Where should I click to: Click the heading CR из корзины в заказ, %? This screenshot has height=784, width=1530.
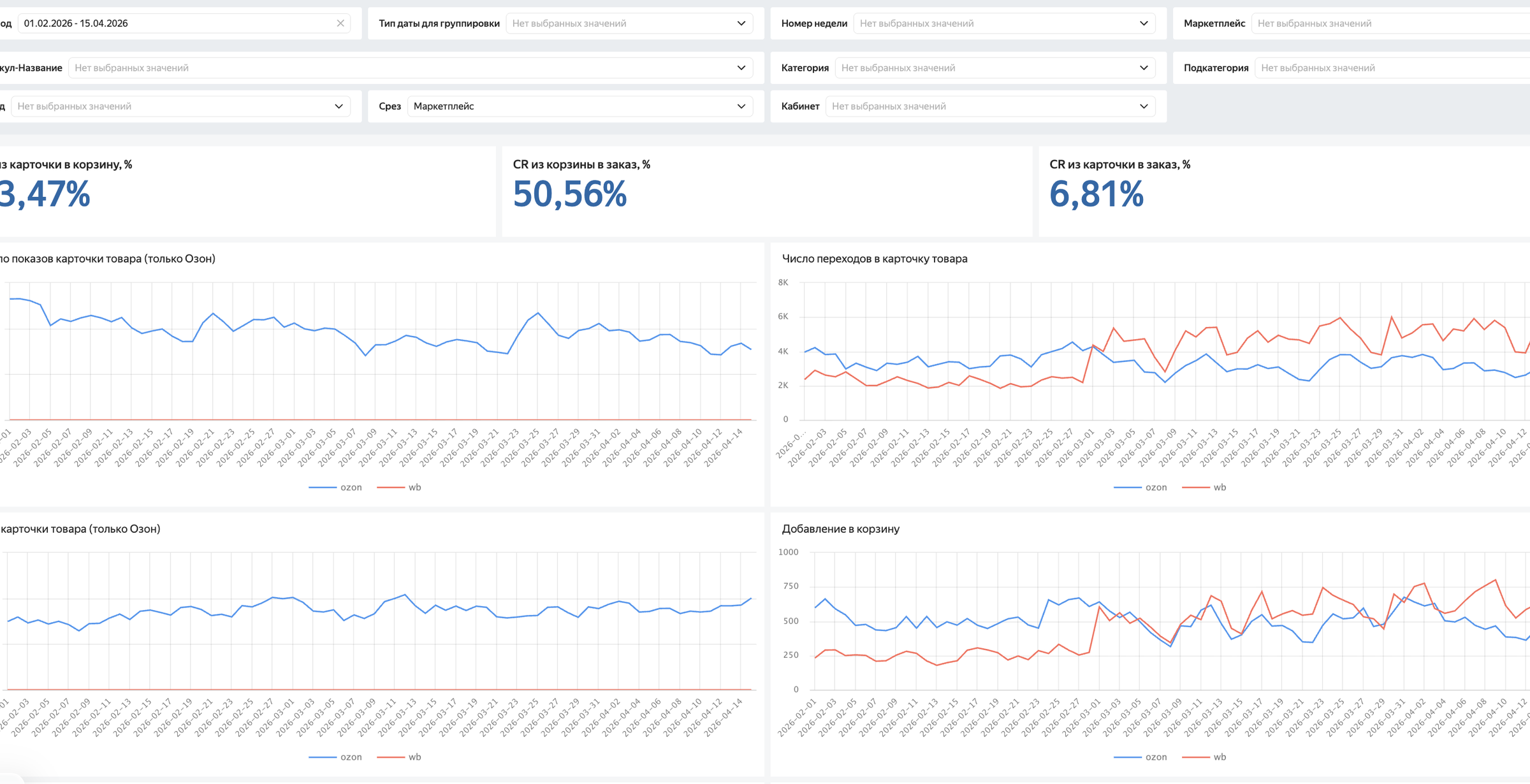[581, 164]
